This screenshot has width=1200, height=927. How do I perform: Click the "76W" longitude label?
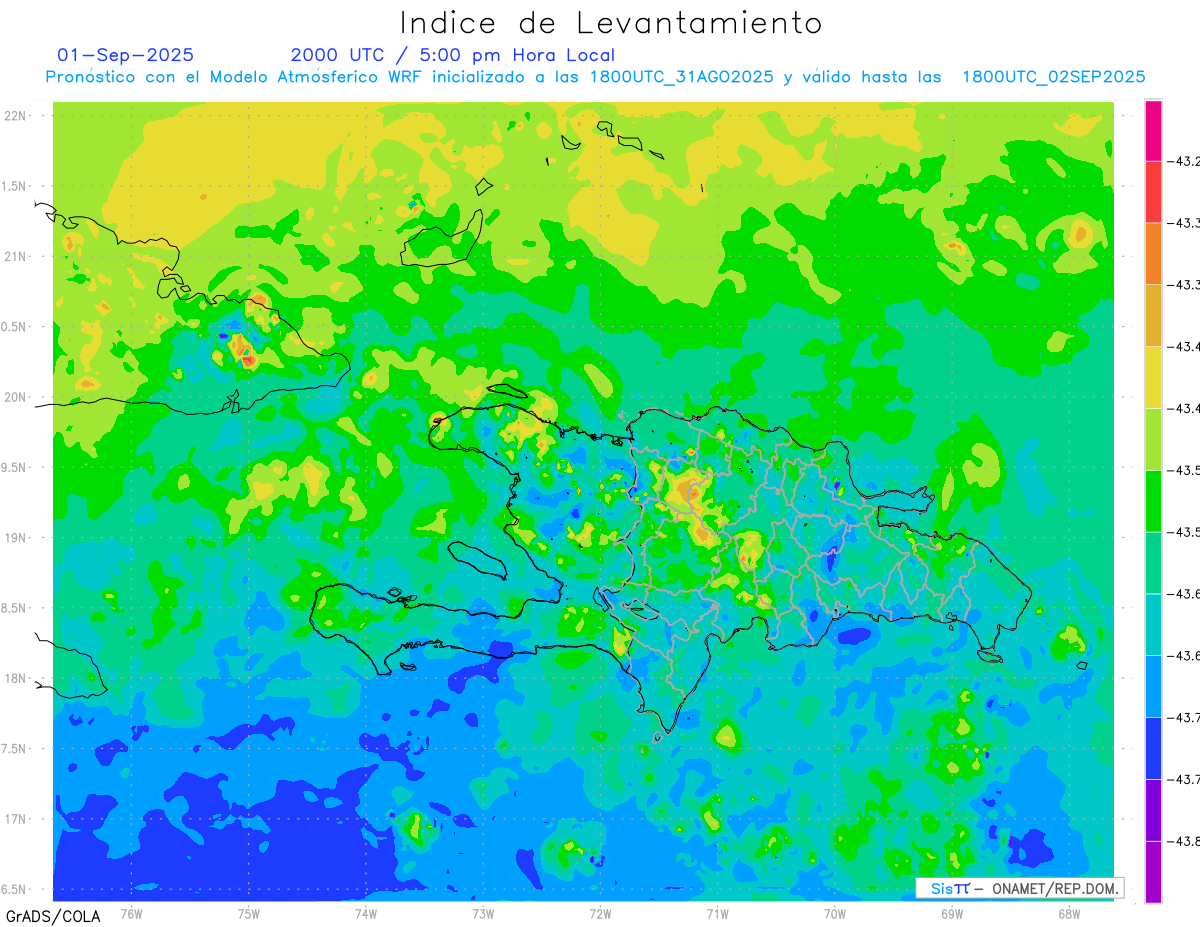click(131, 914)
